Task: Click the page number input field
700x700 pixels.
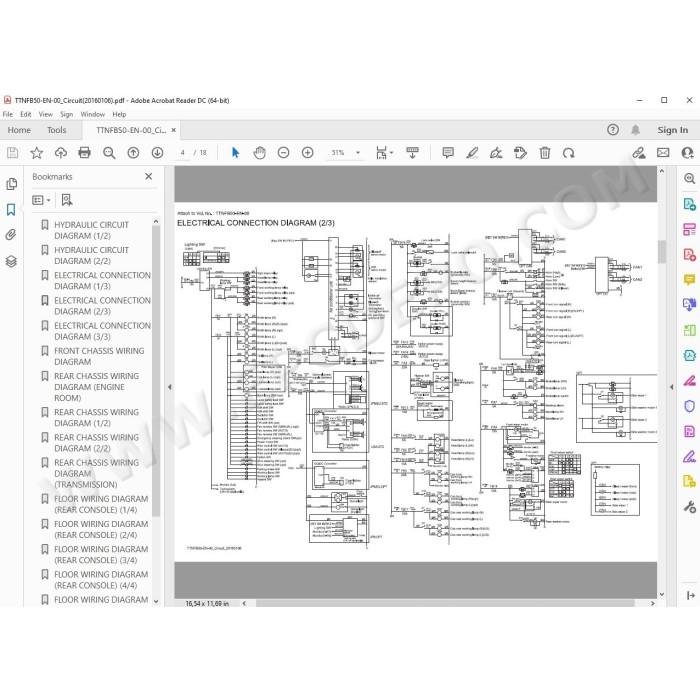Action: pyautogui.click(x=183, y=153)
